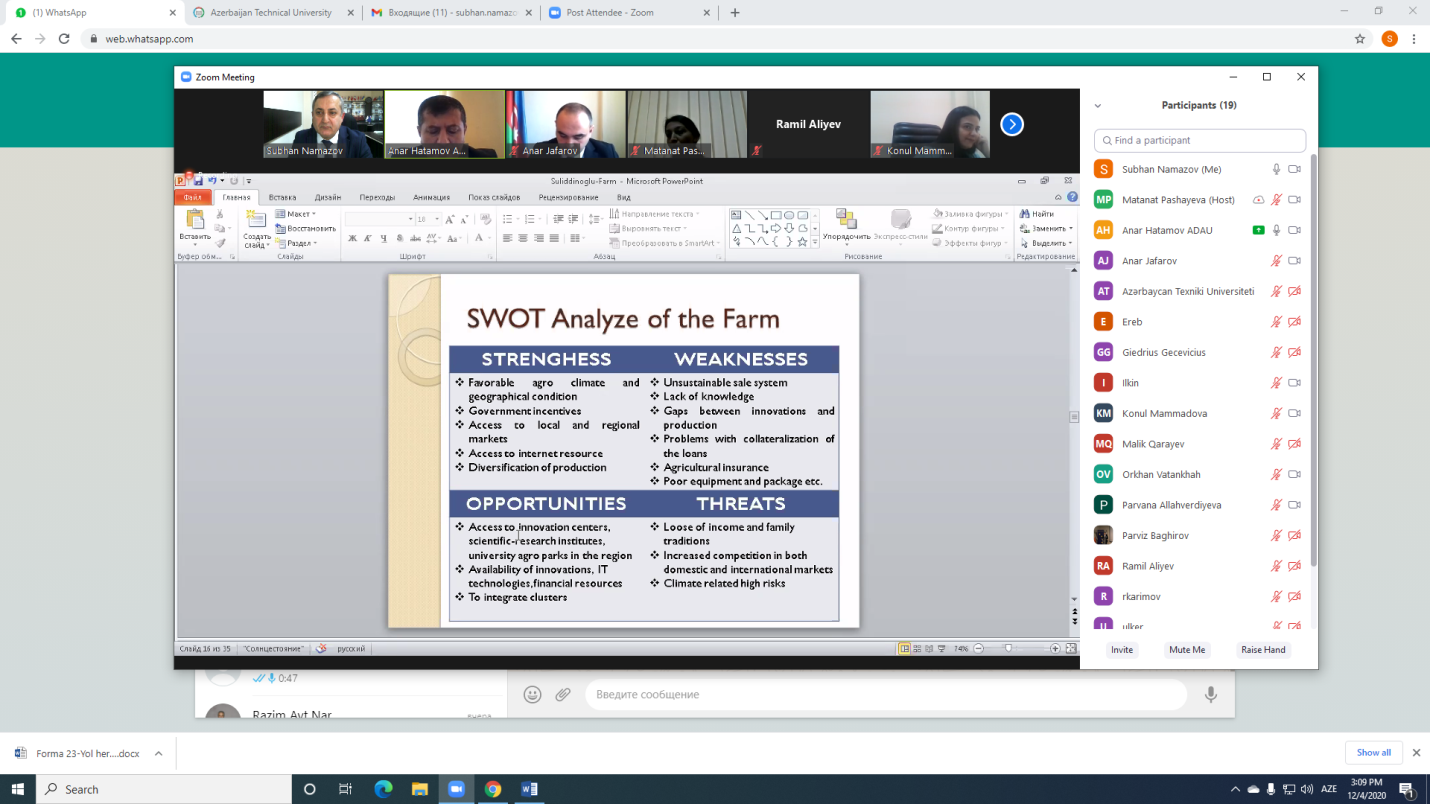1430x804 pixels.
Task: Click PowerPoint normal view status icon
Action: [904, 648]
